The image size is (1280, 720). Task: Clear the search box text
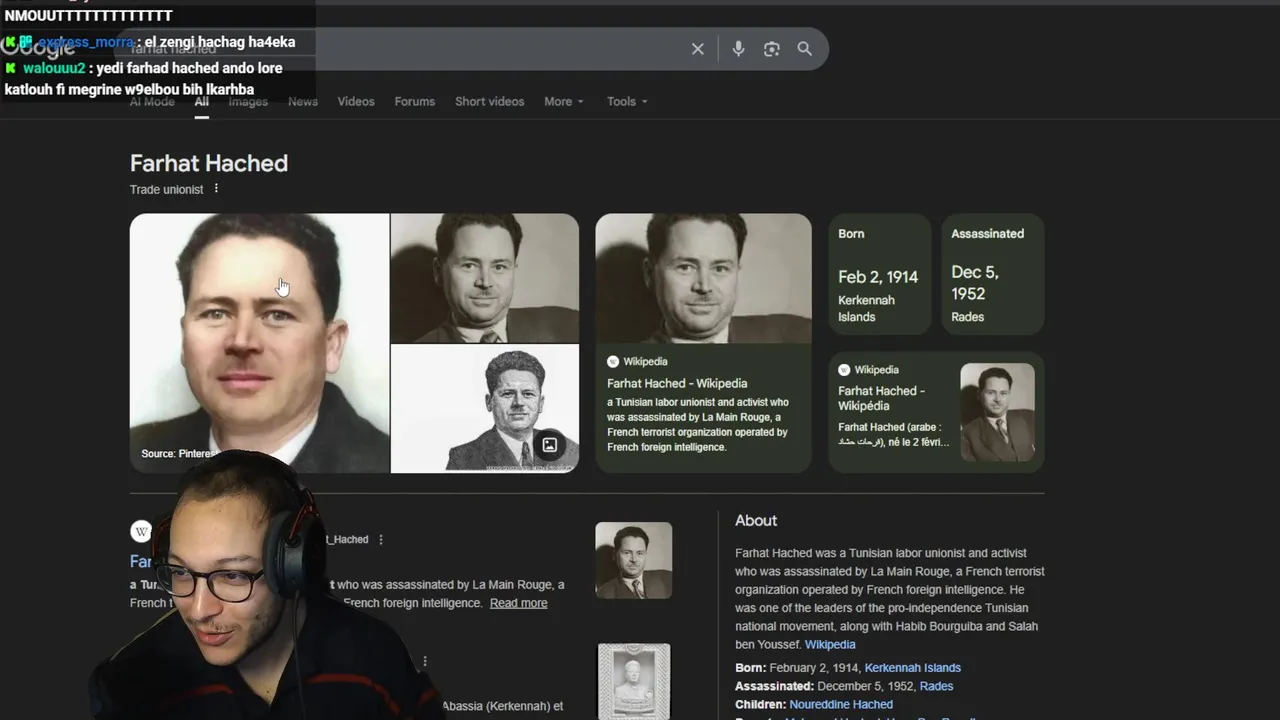(698, 49)
